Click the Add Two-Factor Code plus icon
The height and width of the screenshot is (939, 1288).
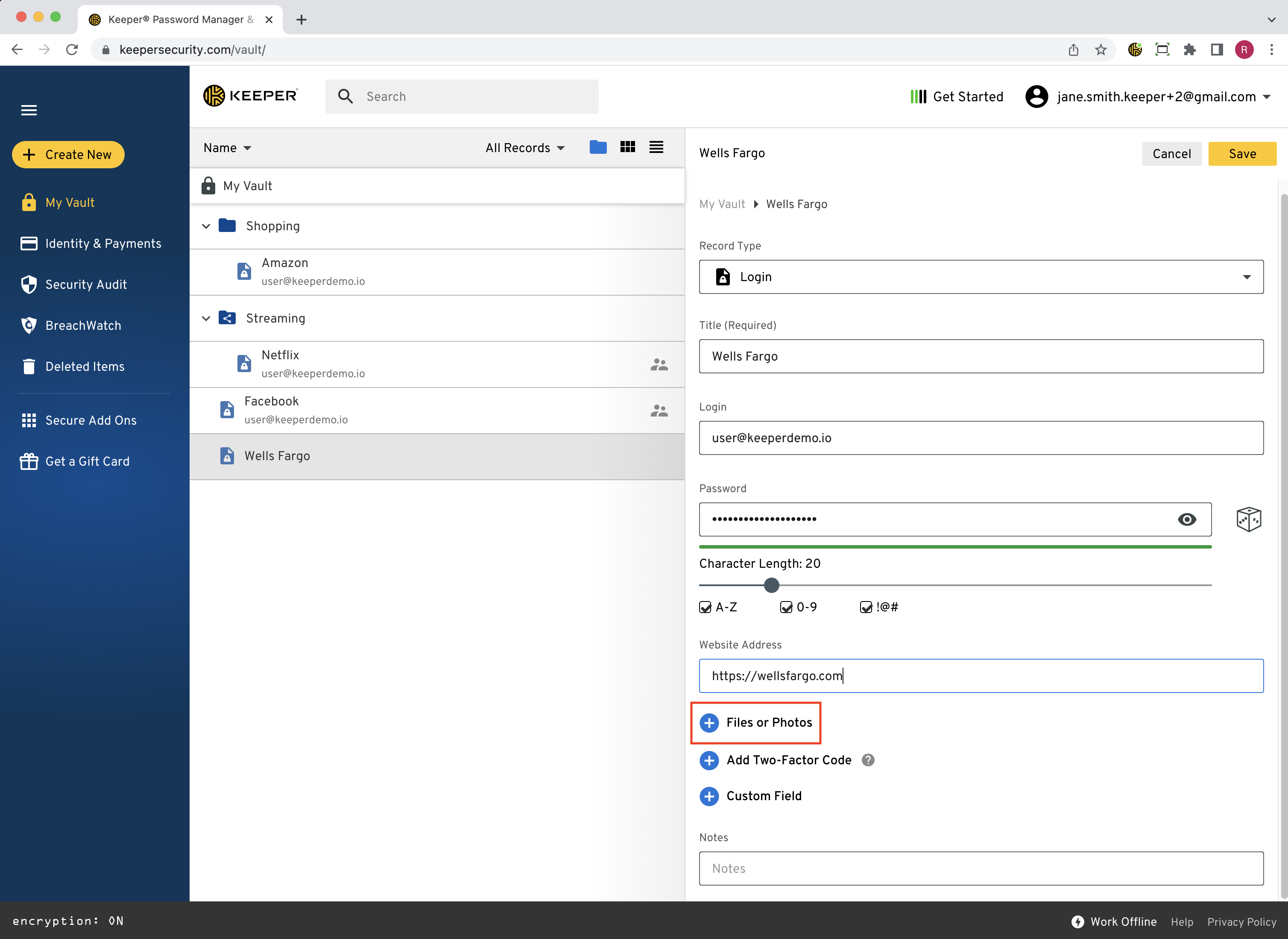tap(709, 760)
